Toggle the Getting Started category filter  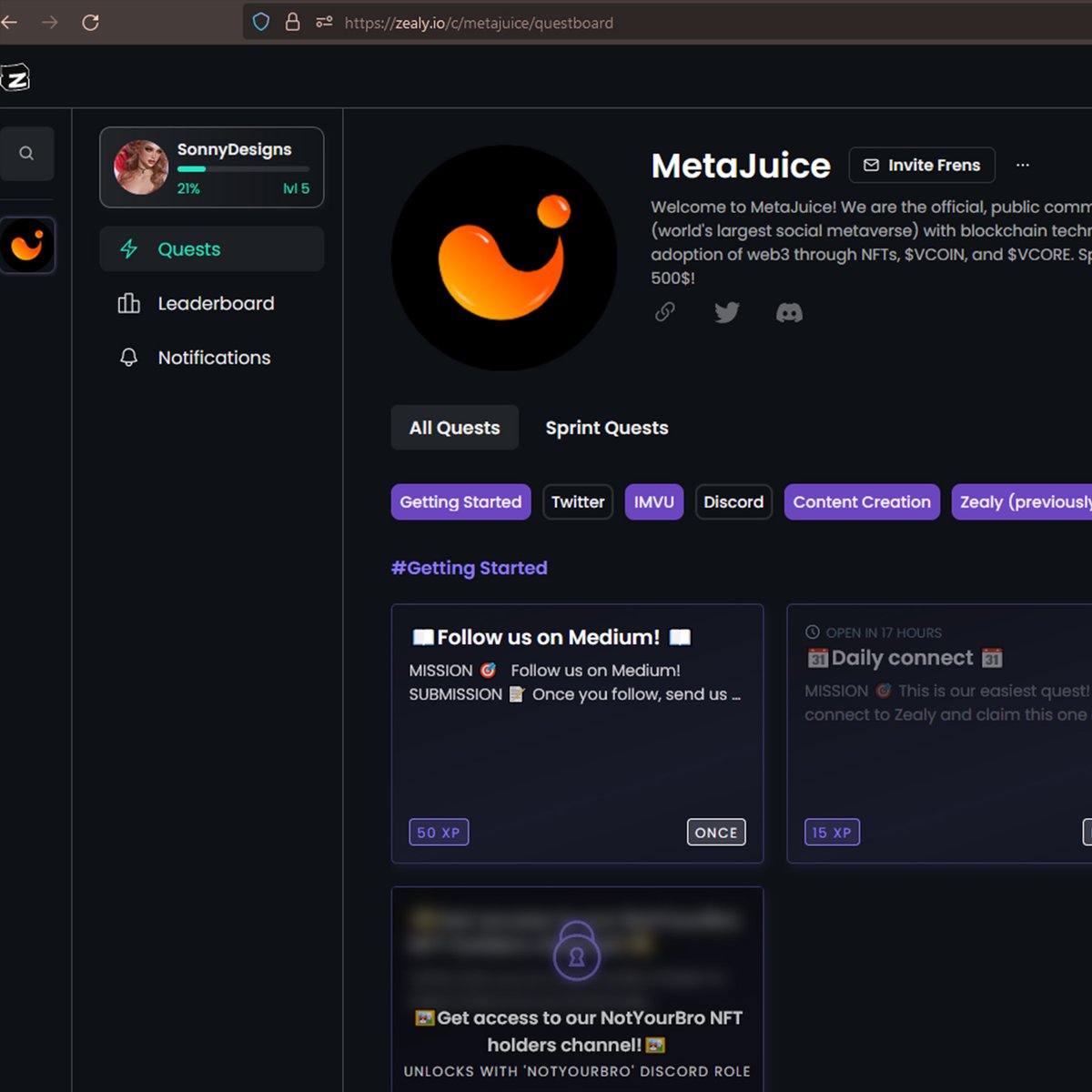point(461,502)
